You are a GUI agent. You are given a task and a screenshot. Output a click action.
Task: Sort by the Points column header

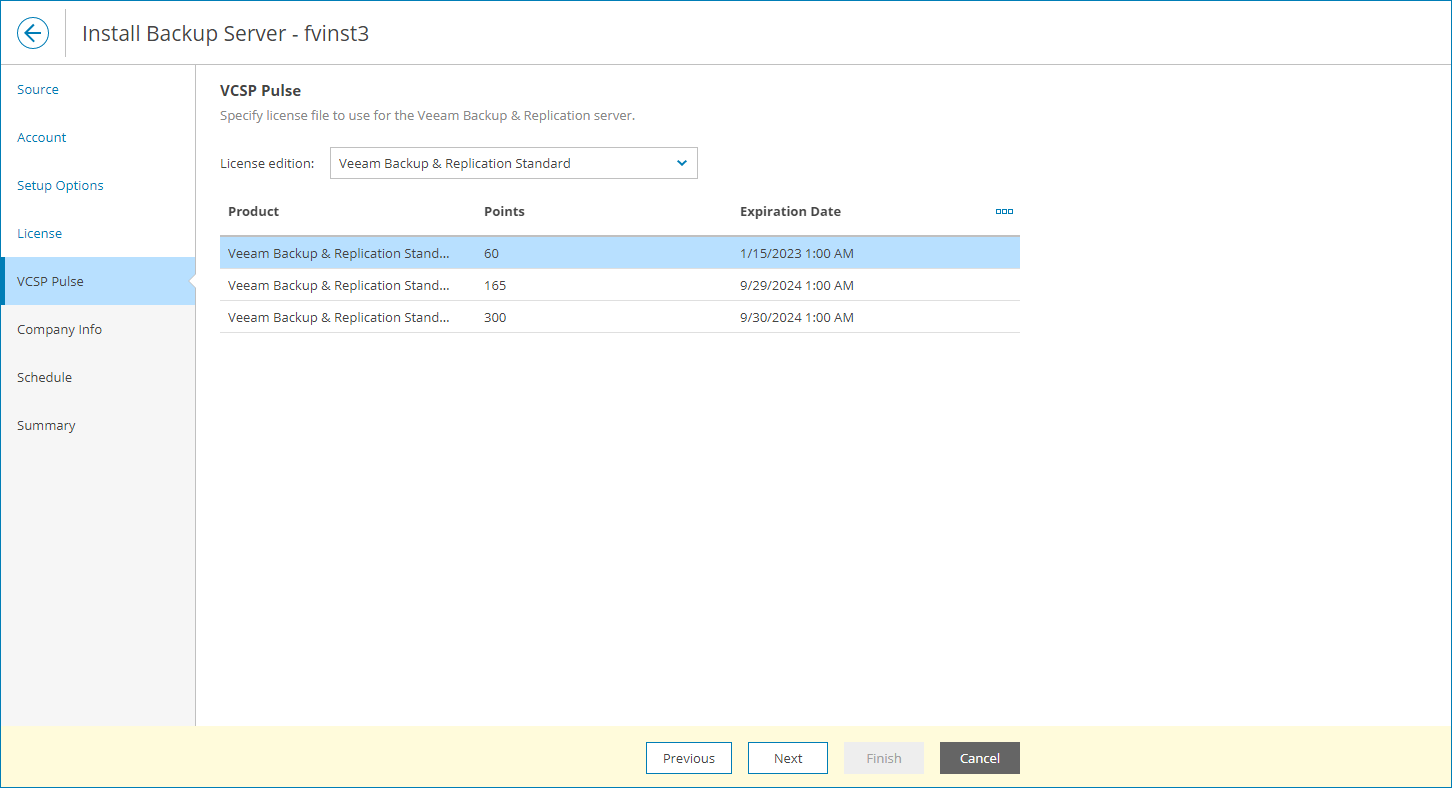pyautogui.click(x=504, y=211)
